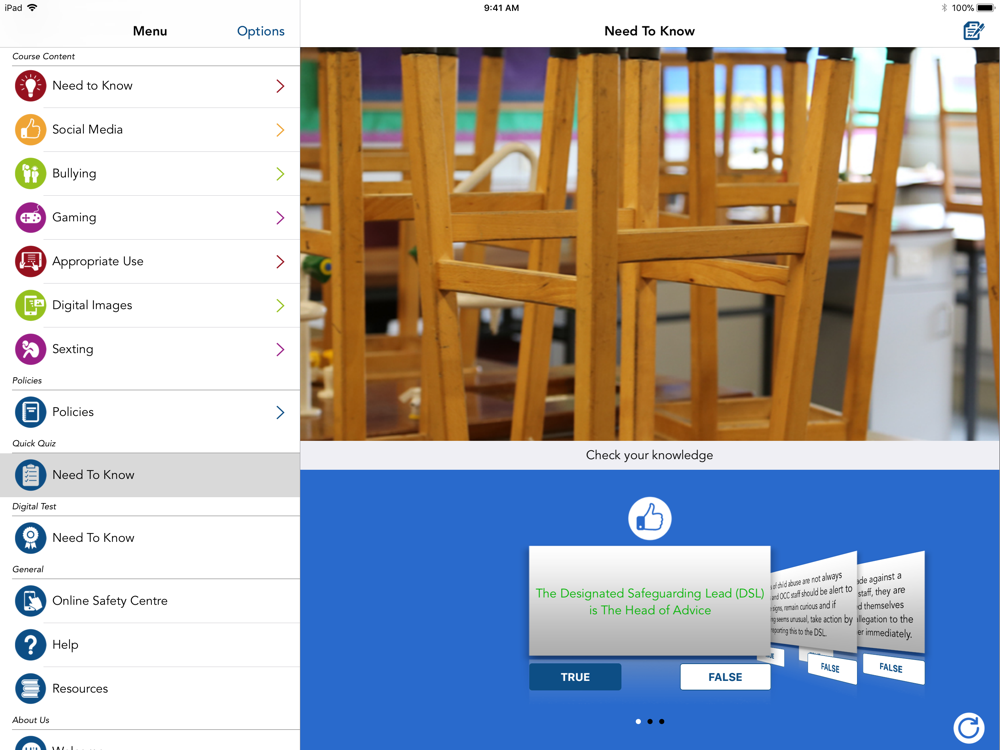The height and width of the screenshot is (750, 1000).
Task: Tap the Digital Images icon
Action: (x=31, y=305)
